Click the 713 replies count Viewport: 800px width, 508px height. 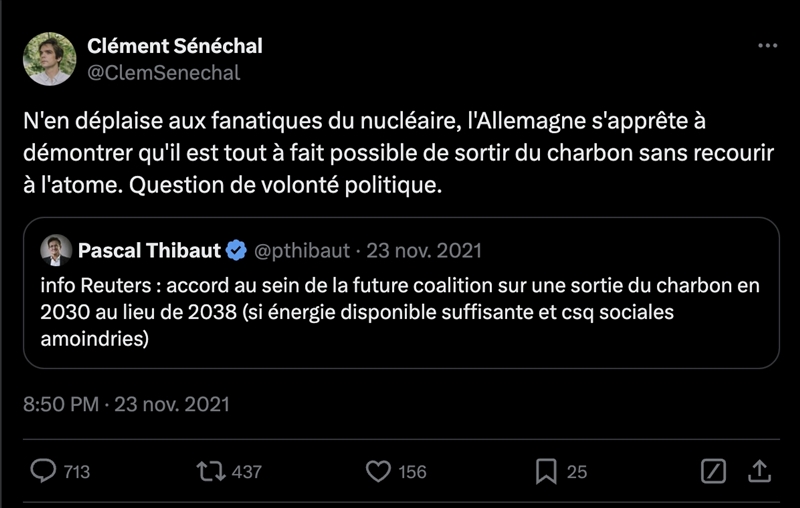pyautogui.click(x=77, y=472)
